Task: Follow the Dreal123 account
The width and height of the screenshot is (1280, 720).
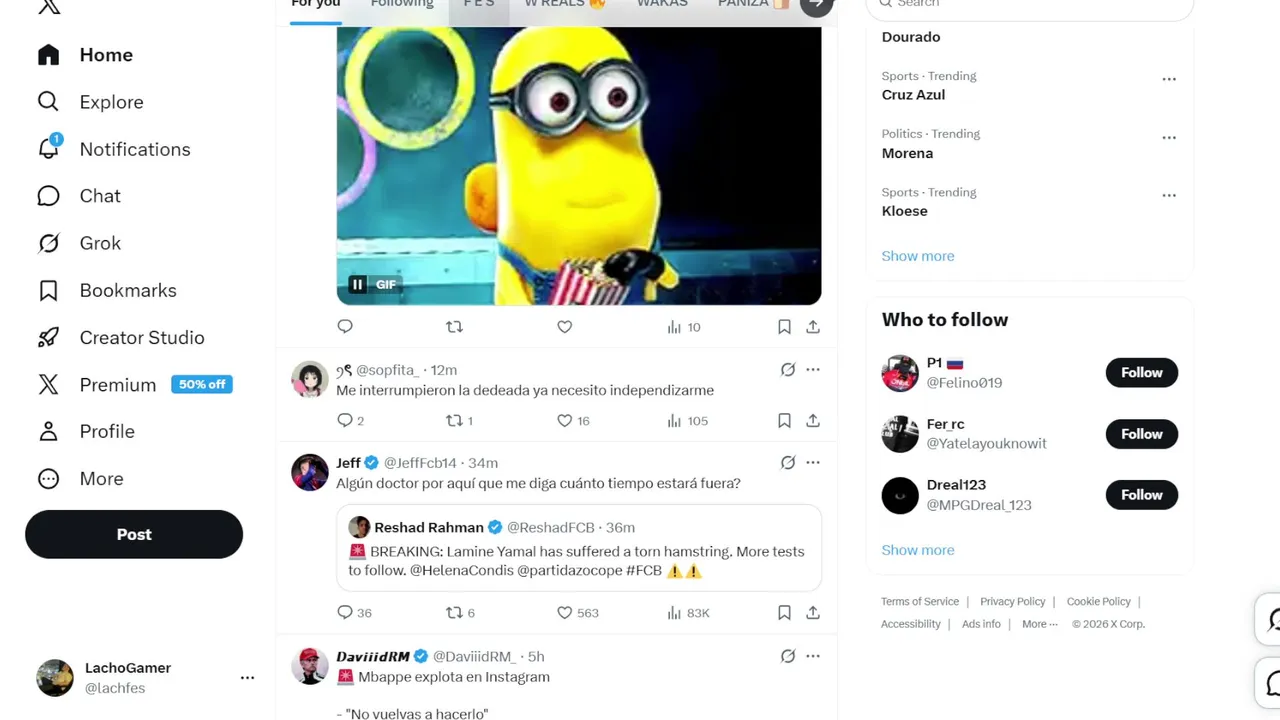Action: (x=1141, y=495)
